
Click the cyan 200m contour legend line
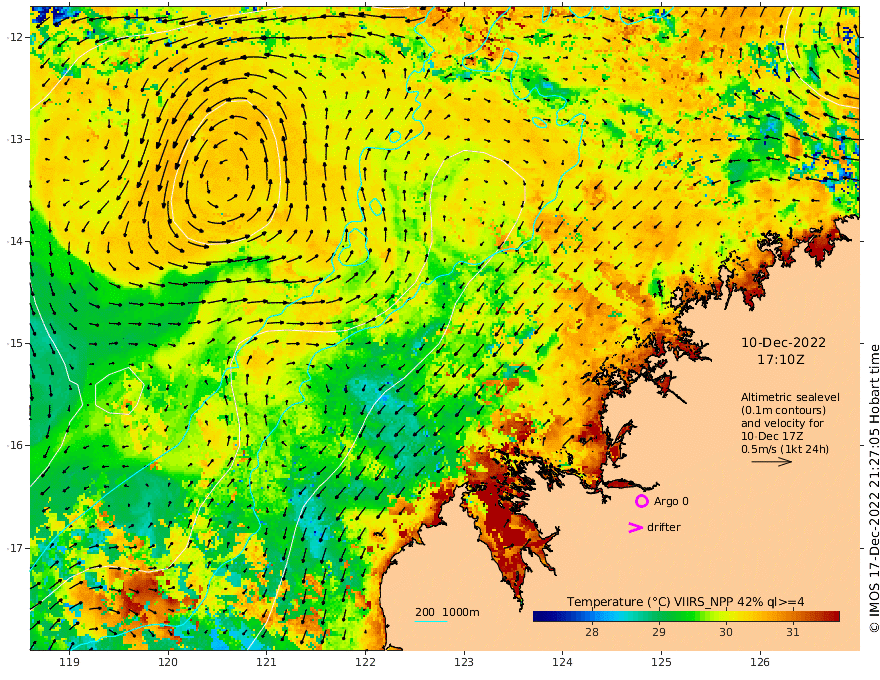(x=431, y=621)
